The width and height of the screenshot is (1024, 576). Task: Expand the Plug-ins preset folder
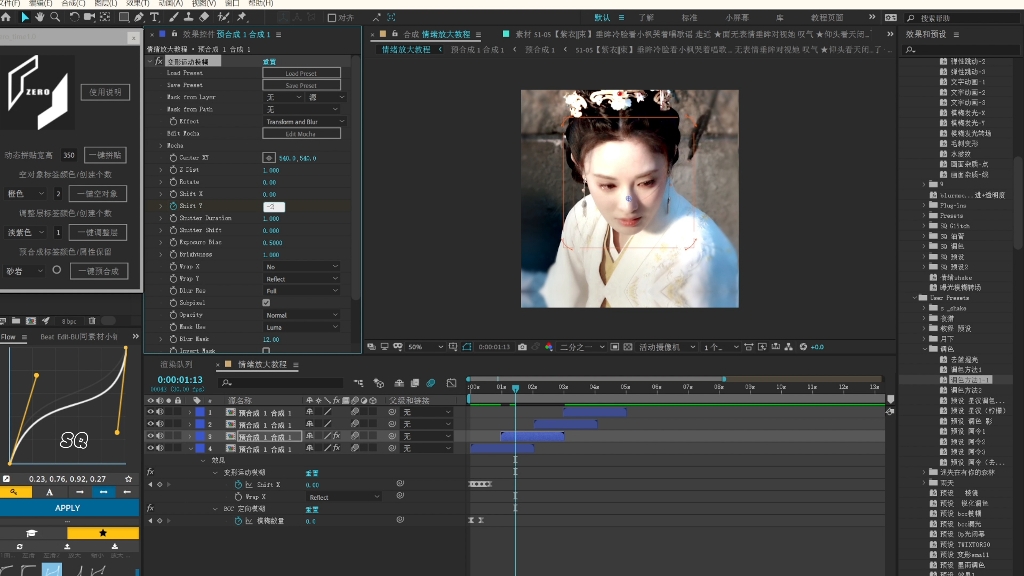tap(923, 205)
